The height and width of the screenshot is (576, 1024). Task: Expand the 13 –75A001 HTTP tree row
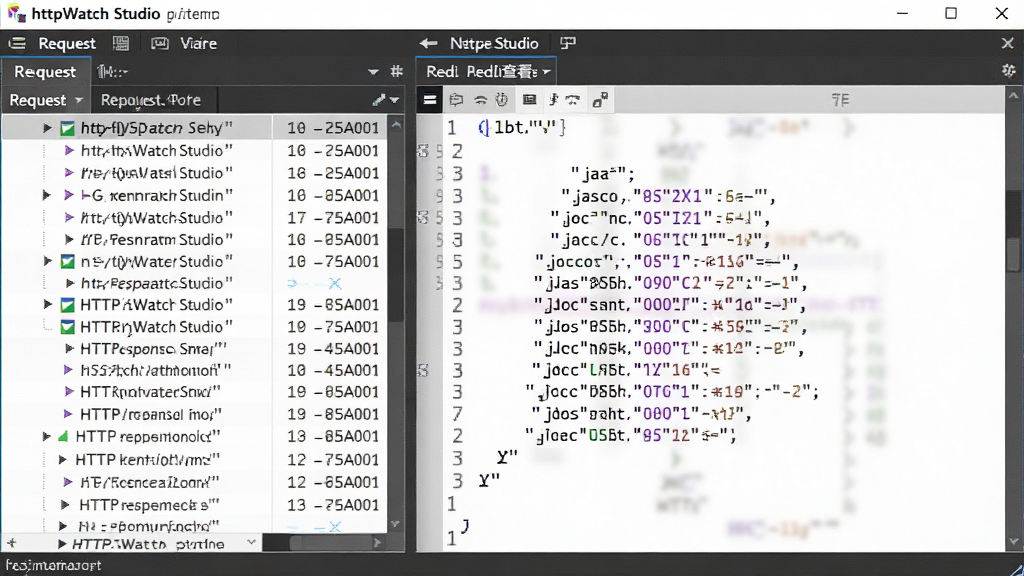65,505
